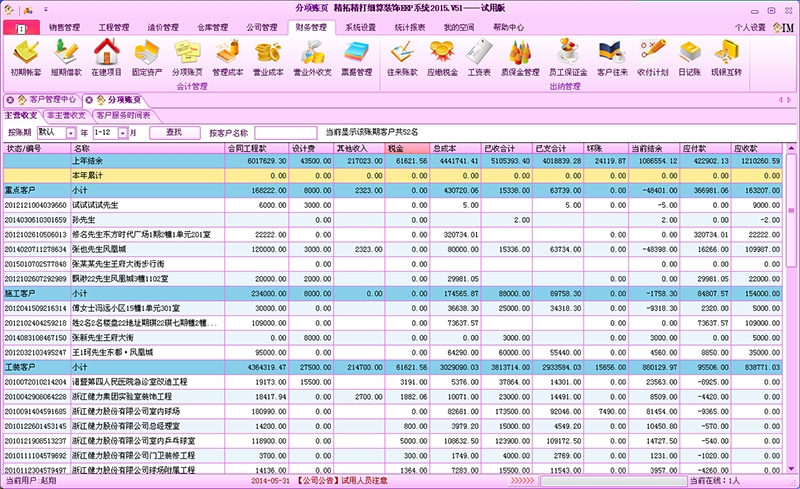Select the 非主营收支 sub-tab
Screen dimensions: 800x489
click(66, 115)
